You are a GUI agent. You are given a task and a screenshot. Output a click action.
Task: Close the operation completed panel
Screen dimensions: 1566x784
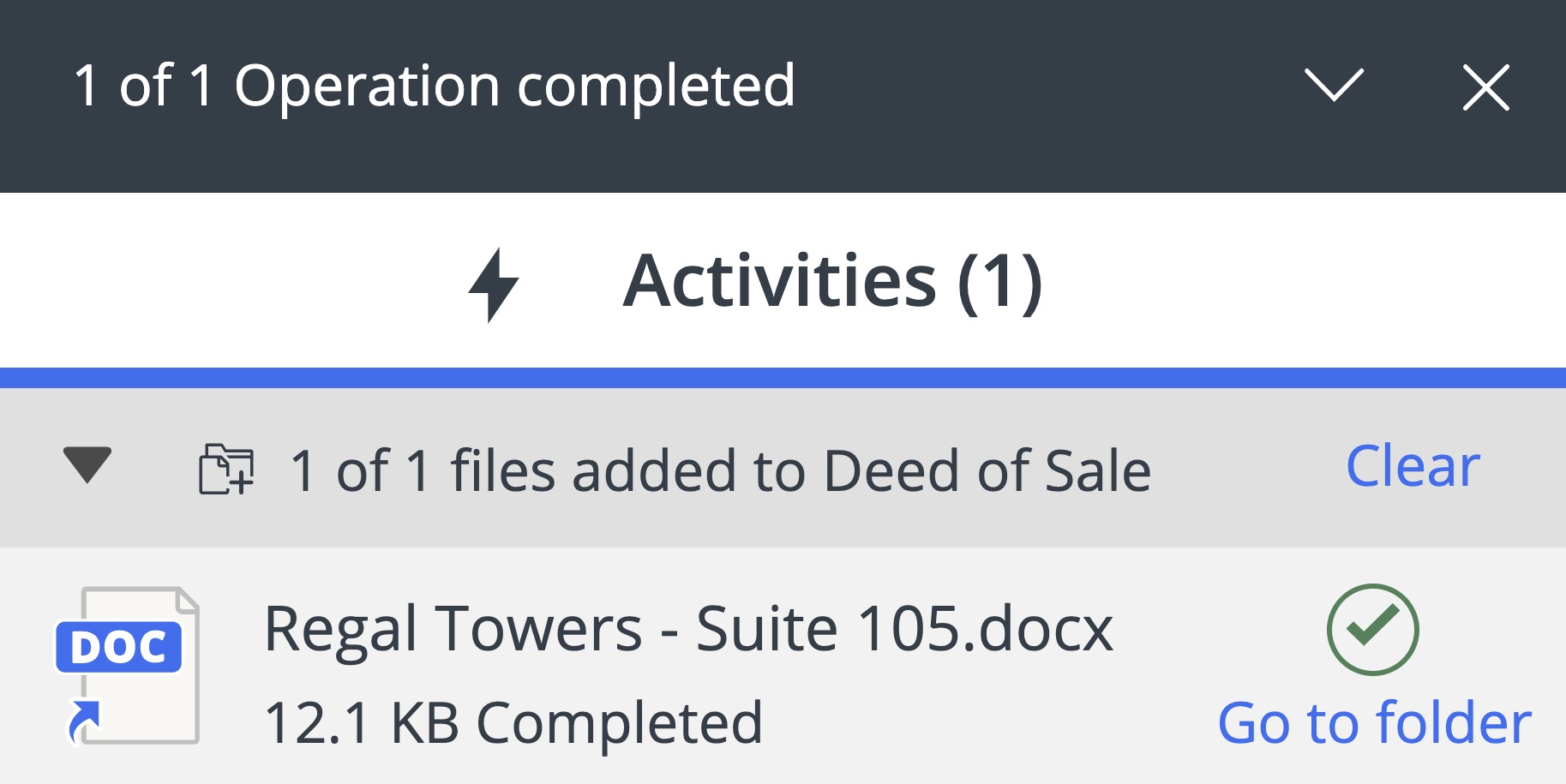tap(1485, 87)
